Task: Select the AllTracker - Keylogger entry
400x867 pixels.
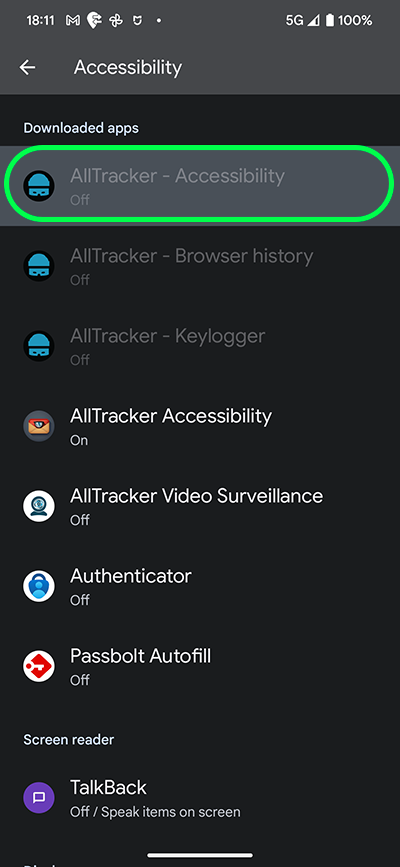Action: click(200, 346)
